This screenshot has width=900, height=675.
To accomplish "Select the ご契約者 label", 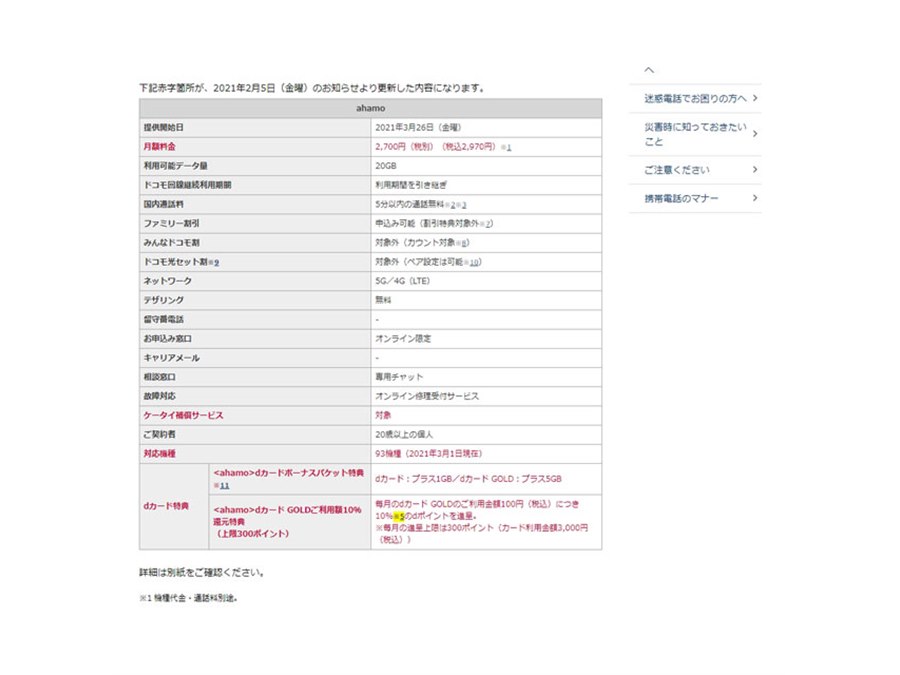I will pyautogui.click(x=160, y=435).
